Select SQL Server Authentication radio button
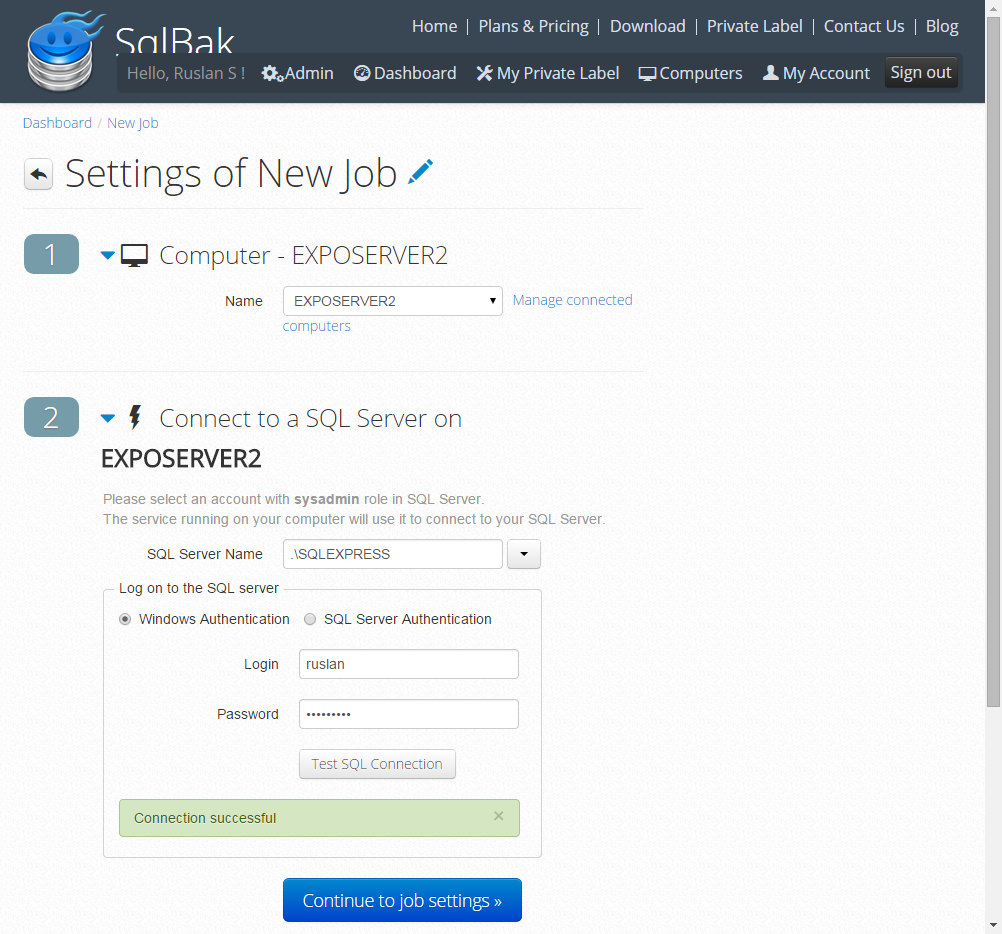The width and height of the screenshot is (1002, 934). [310, 619]
